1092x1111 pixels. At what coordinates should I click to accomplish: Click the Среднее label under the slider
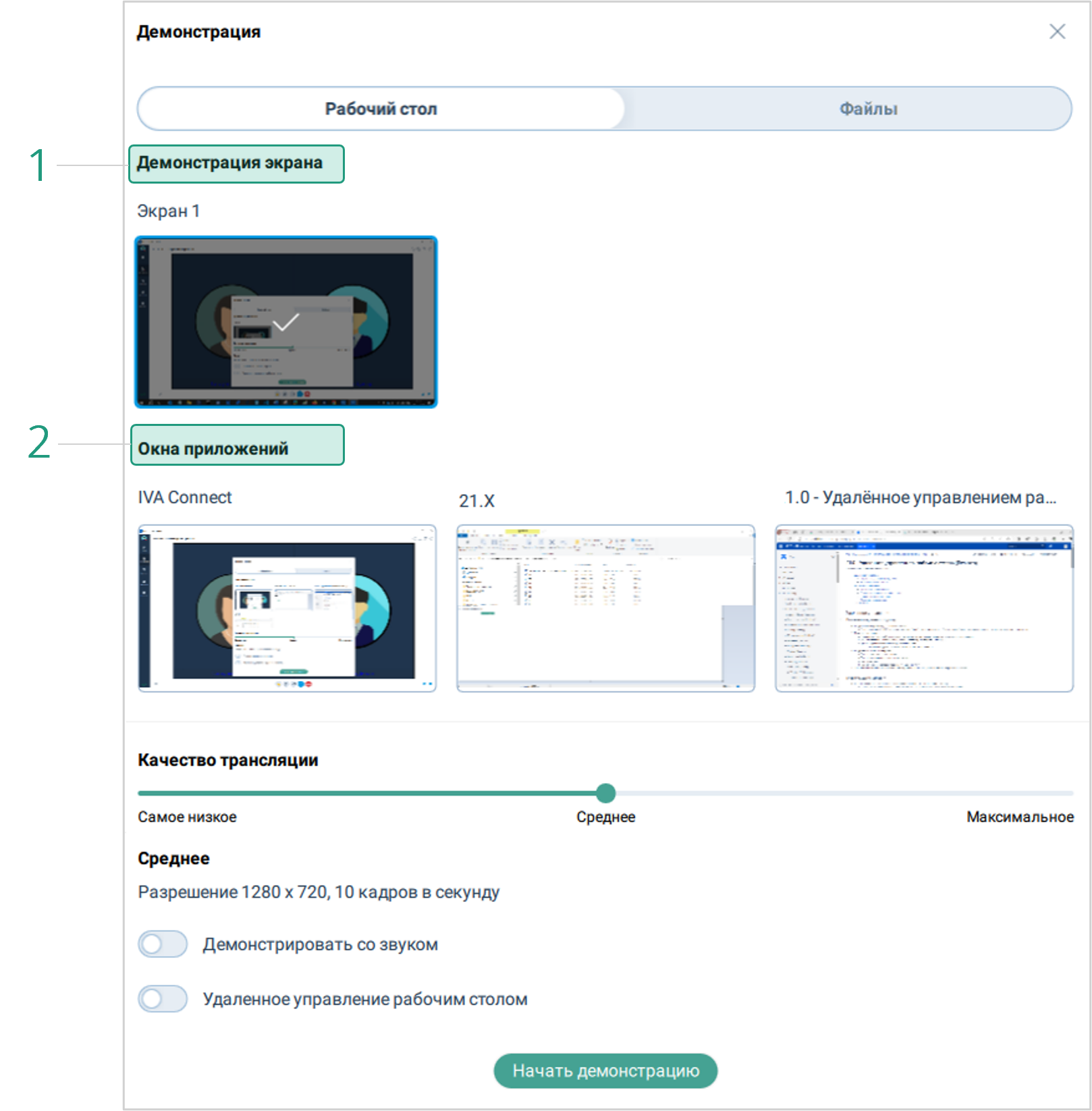click(x=605, y=817)
